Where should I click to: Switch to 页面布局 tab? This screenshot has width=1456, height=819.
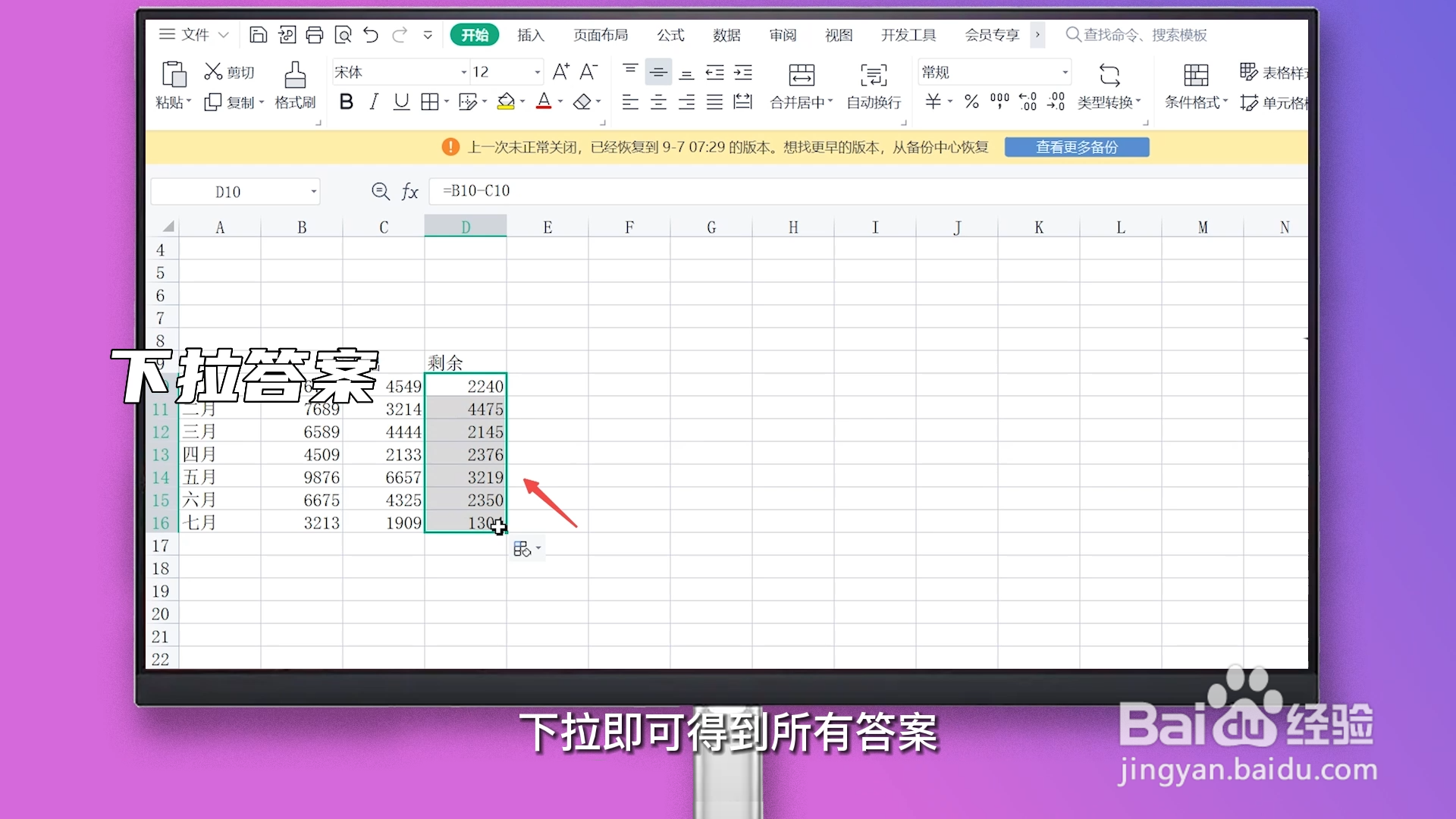pos(601,35)
